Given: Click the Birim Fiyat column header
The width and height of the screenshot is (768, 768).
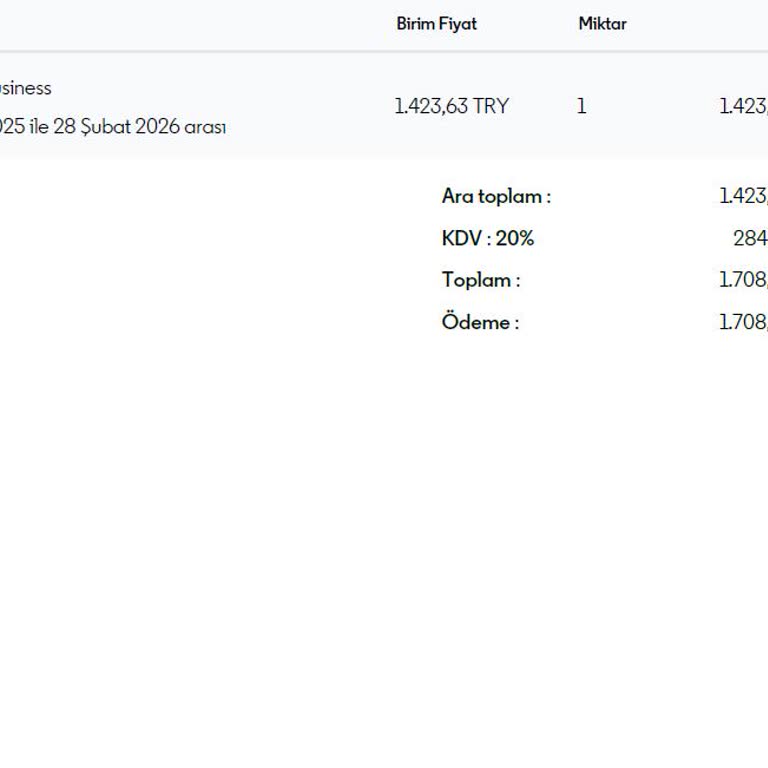Looking at the screenshot, I should (x=436, y=24).
